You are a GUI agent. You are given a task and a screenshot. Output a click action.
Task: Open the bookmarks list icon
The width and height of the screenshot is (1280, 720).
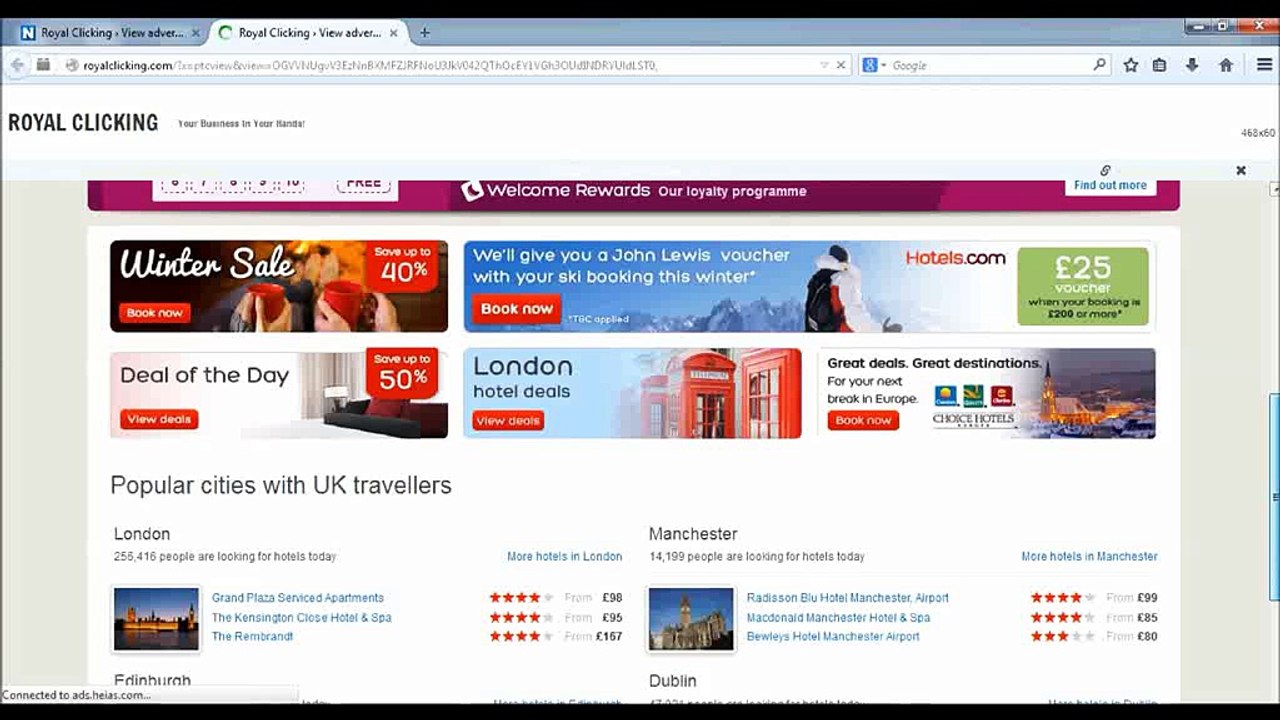click(1160, 65)
